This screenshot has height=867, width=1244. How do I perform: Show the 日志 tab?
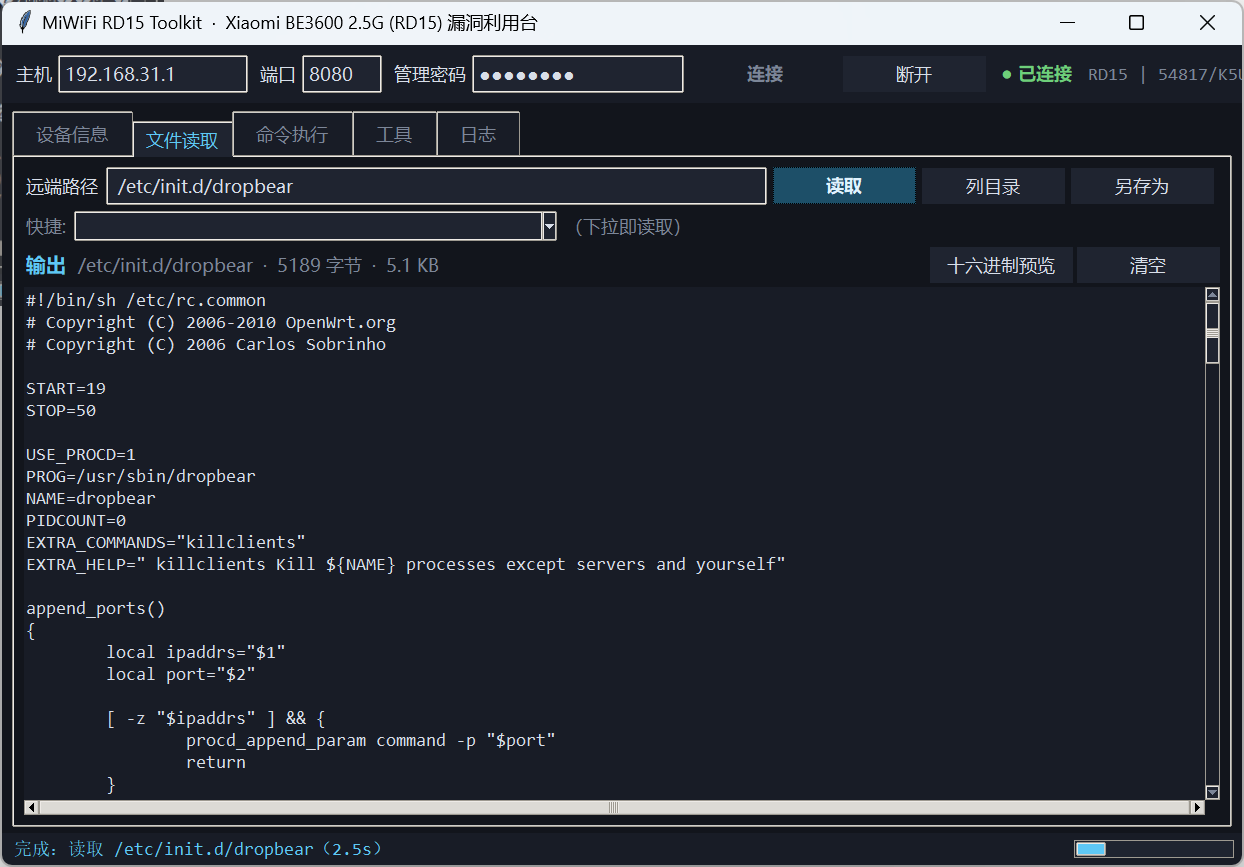coord(478,134)
